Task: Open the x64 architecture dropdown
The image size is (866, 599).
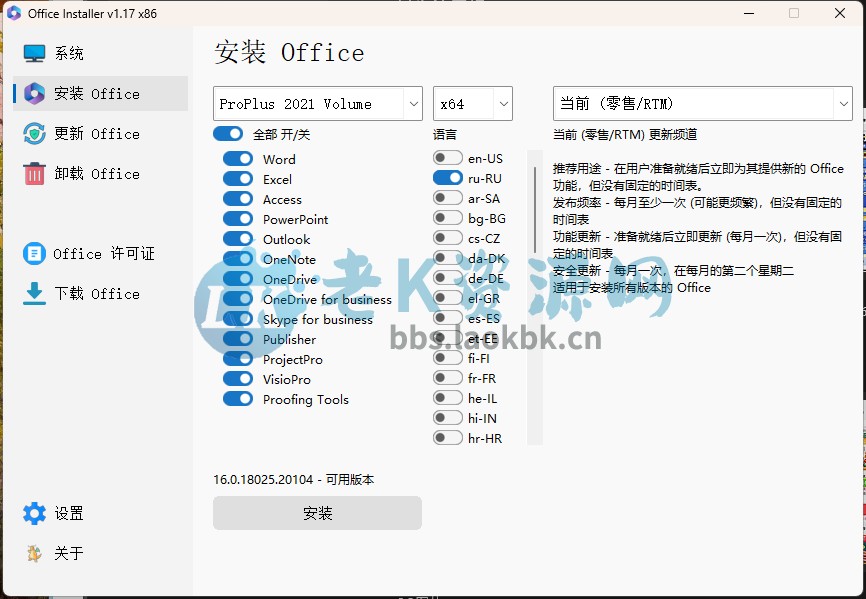Action: pos(473,103)
